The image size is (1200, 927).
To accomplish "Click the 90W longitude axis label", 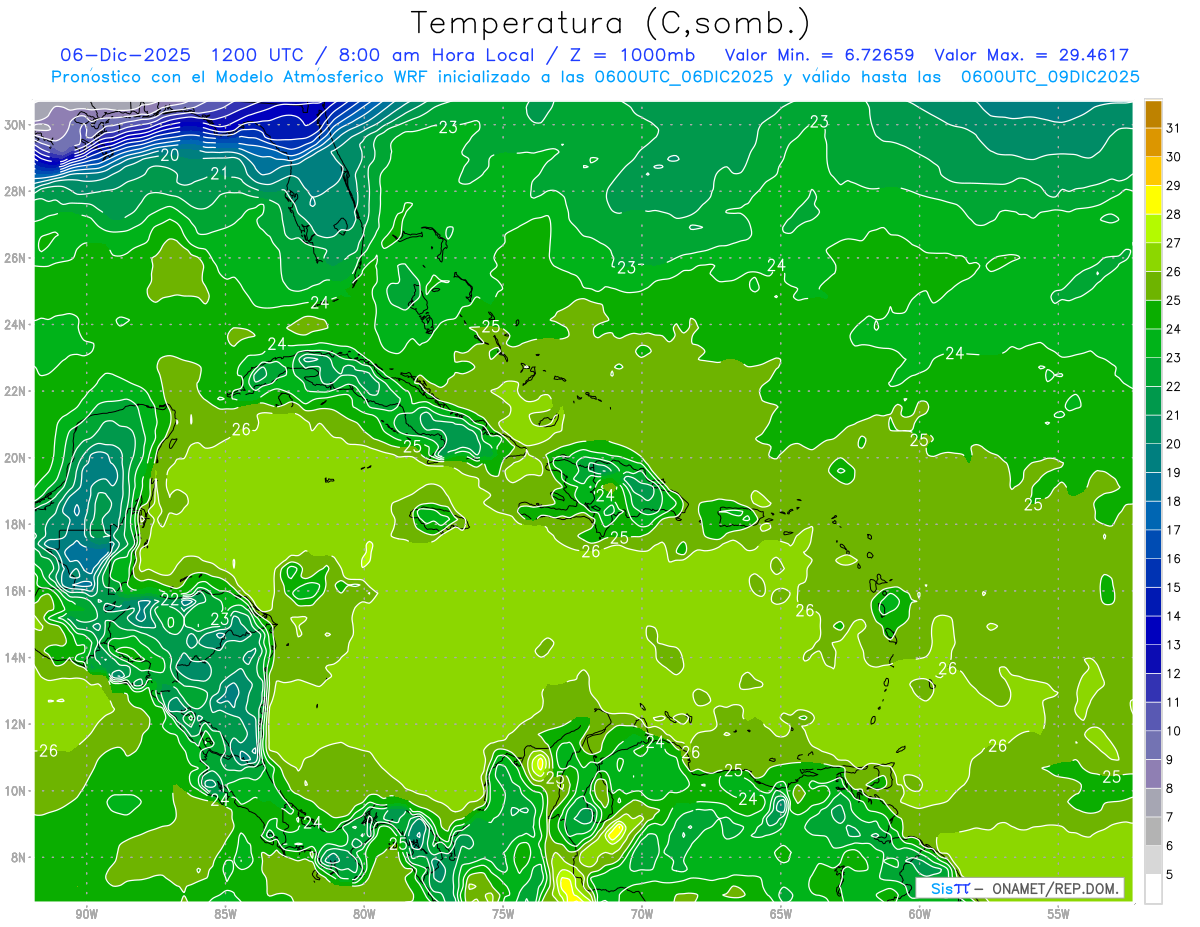I will click(x=87, y=914).
